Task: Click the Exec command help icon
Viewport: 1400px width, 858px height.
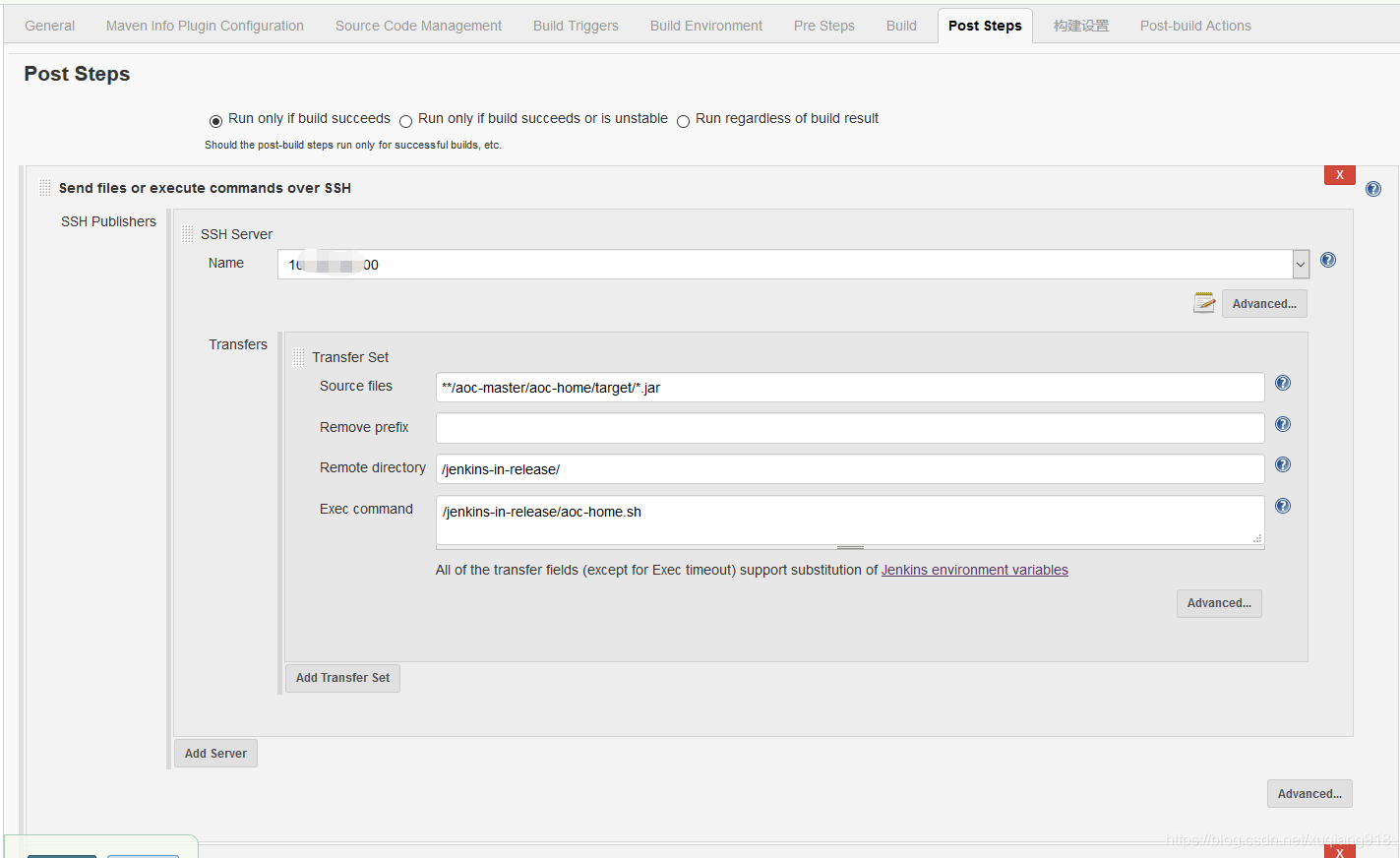Action: click(x=1283, y=507)
